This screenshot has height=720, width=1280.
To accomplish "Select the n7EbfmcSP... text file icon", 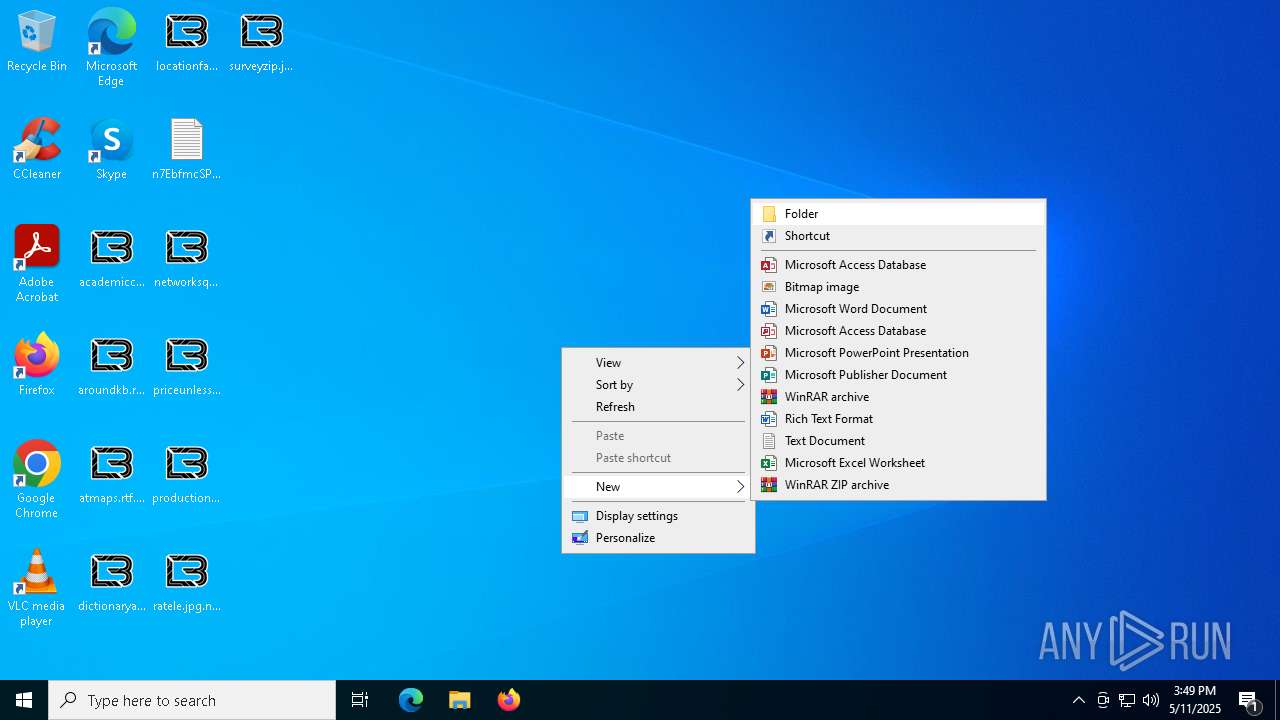I will 186,150.
